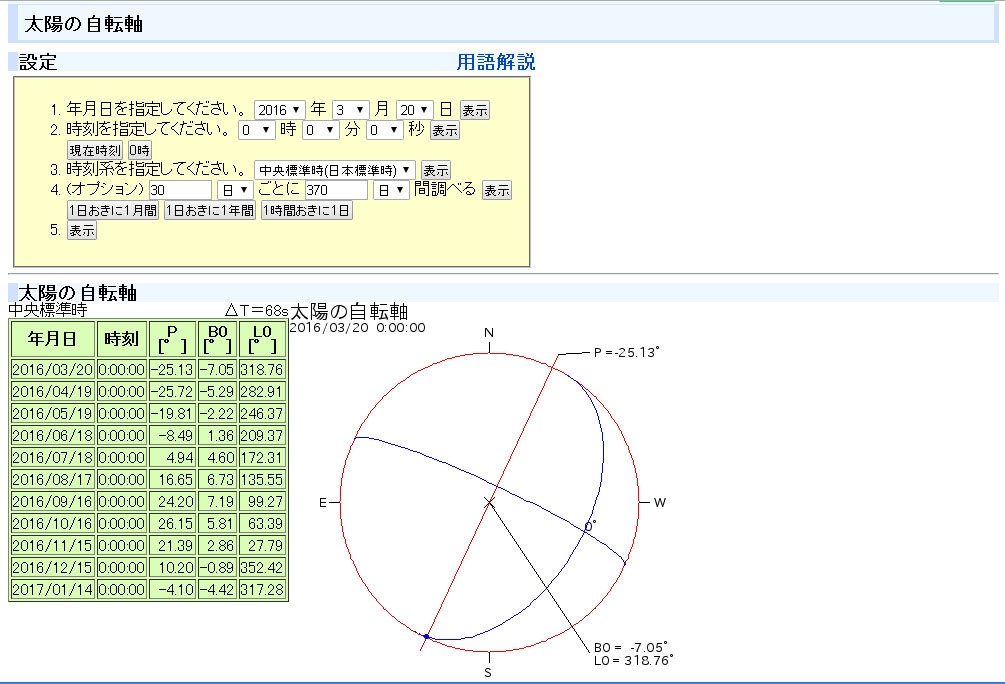Open the interval unit dropdown before ごとに
This screenshot has width=1005, height=684.
235,190
